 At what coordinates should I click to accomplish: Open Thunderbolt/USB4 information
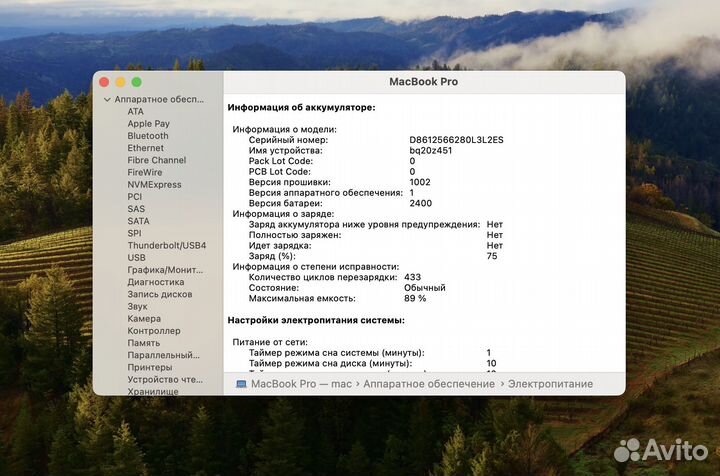click(x=167, y=245)
